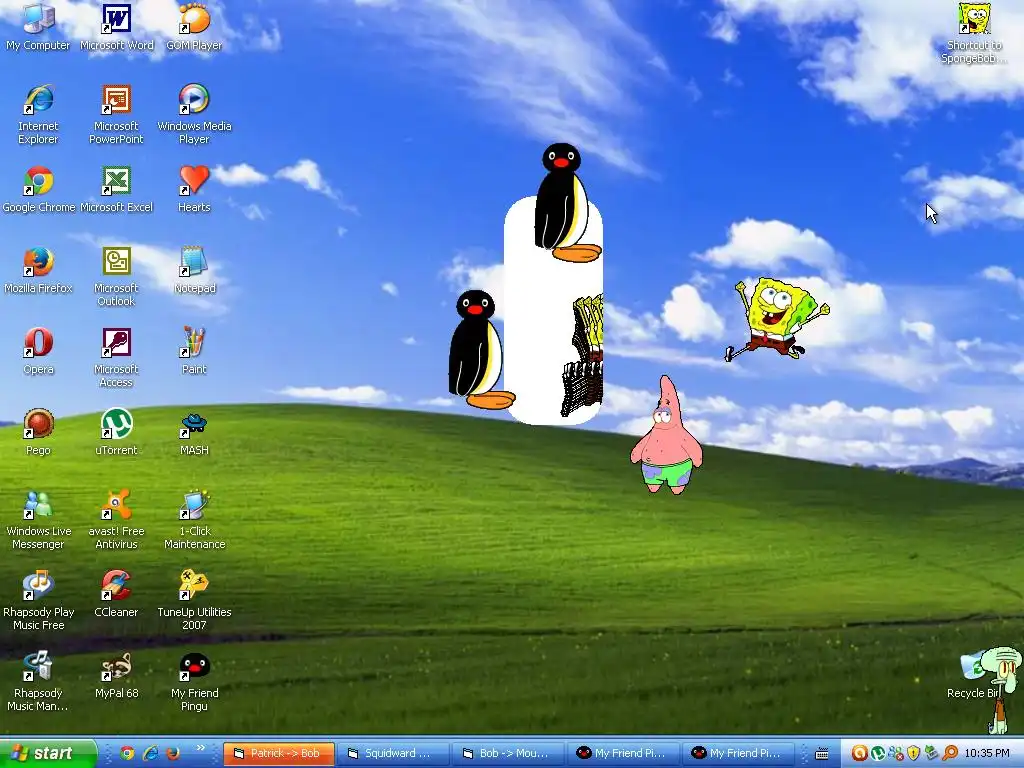Click the Windows Live Messenger icon

(x=38, y=519)
